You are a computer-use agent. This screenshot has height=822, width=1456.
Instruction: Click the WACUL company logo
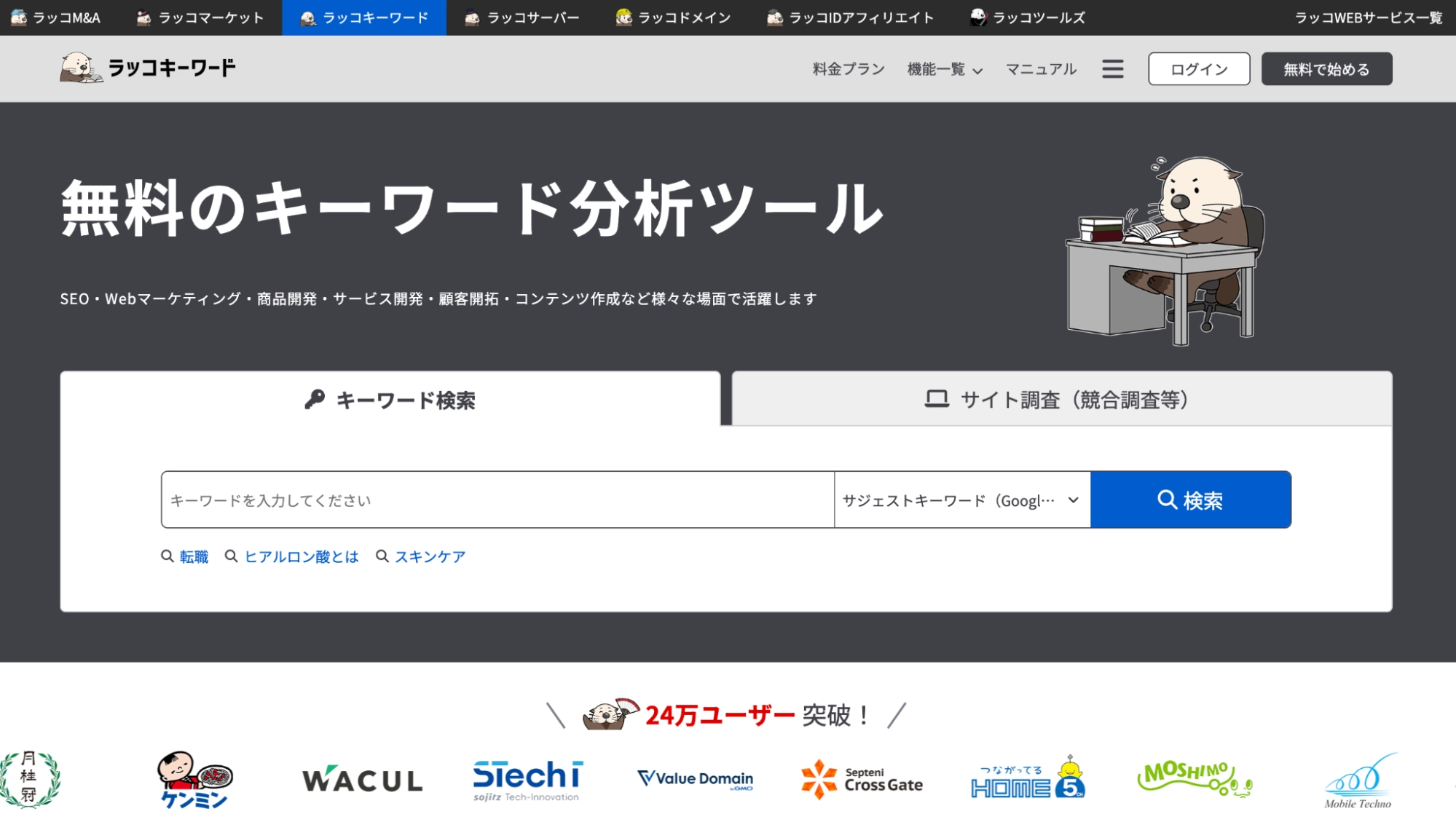pos(362,780)
